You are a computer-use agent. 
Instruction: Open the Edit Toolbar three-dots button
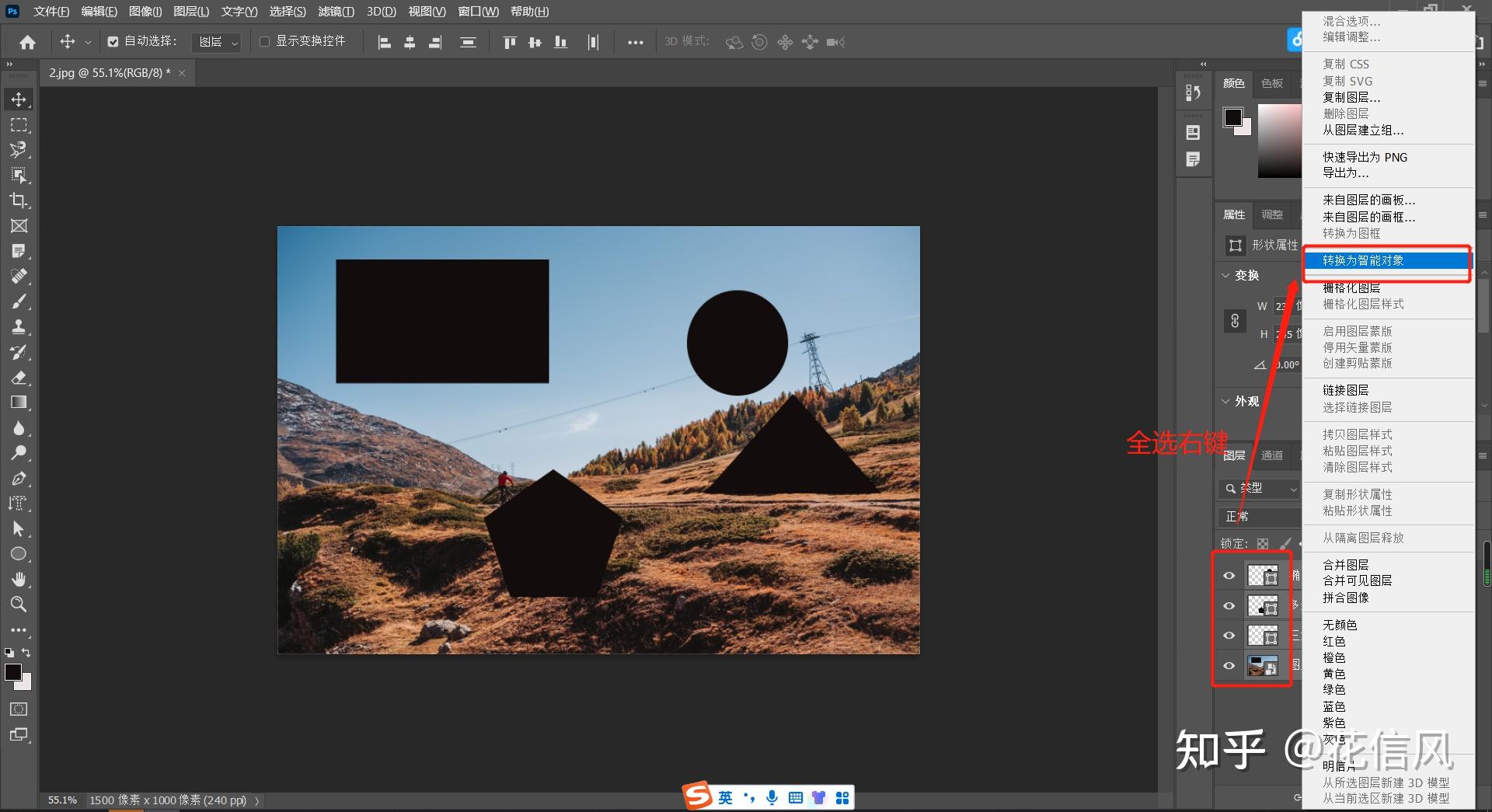pos(19,630)
